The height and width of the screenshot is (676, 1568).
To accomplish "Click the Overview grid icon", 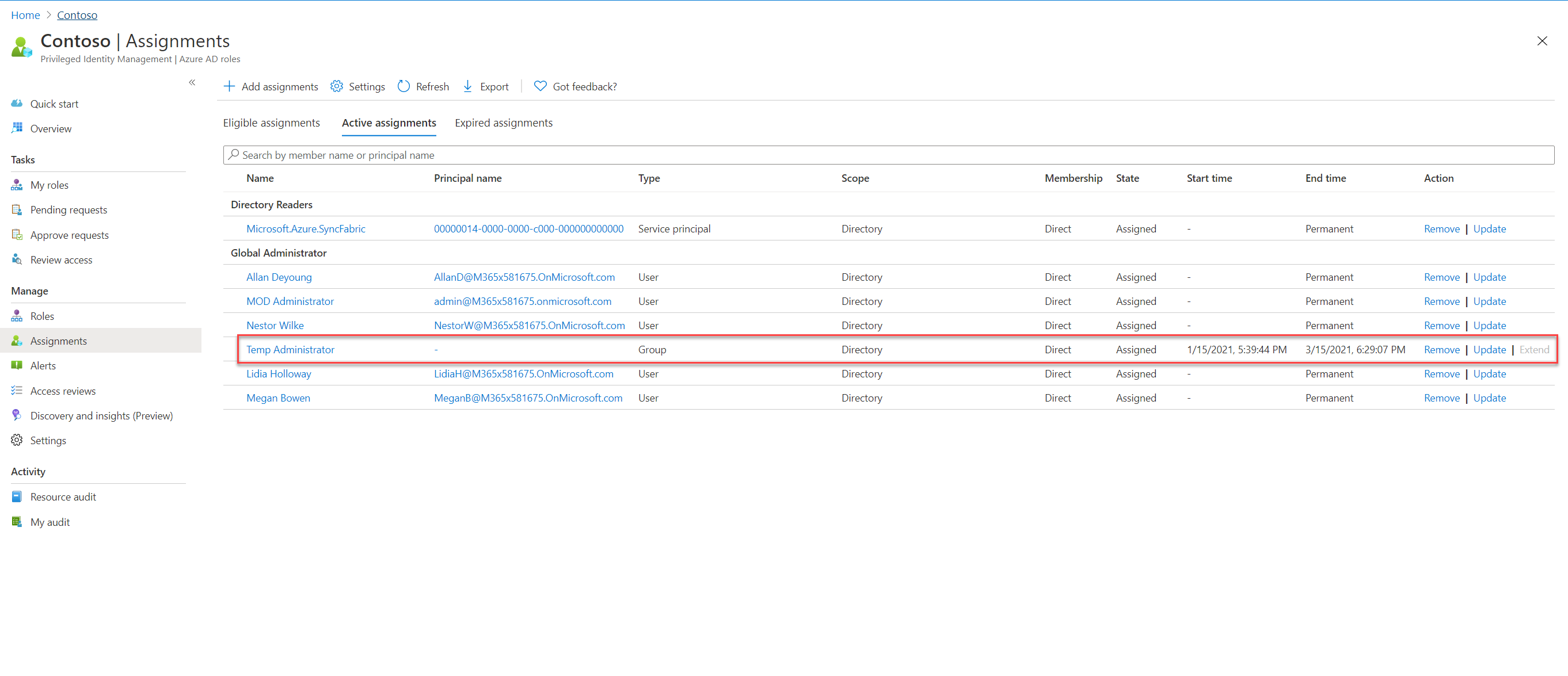I will click(x=17, y=128).
